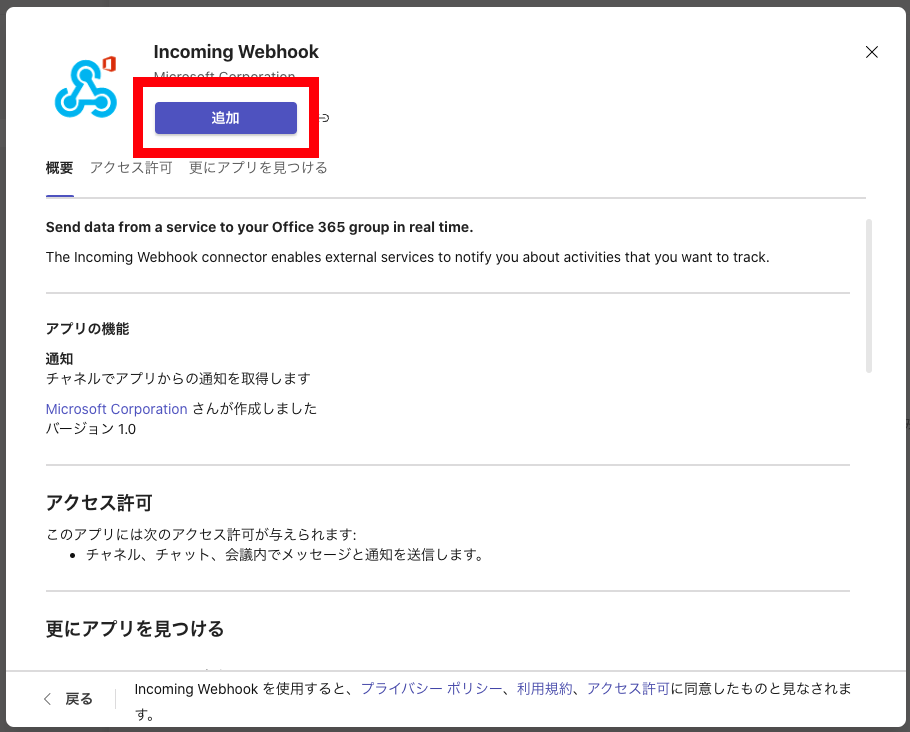Go back with the 戻る button
The width and height of the screenshot is (910, 732).
(68, 699)
